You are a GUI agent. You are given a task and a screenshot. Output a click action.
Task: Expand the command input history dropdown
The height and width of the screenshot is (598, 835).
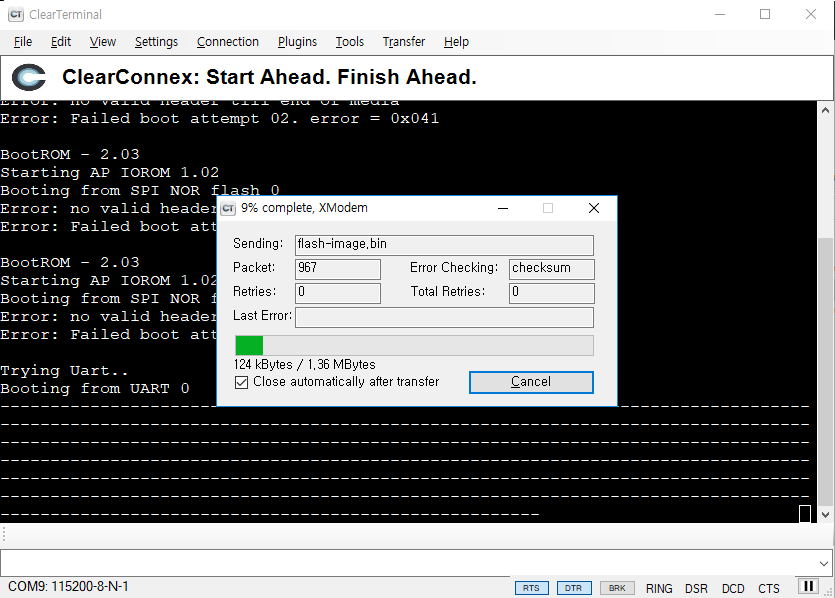(x=824, y=563)
